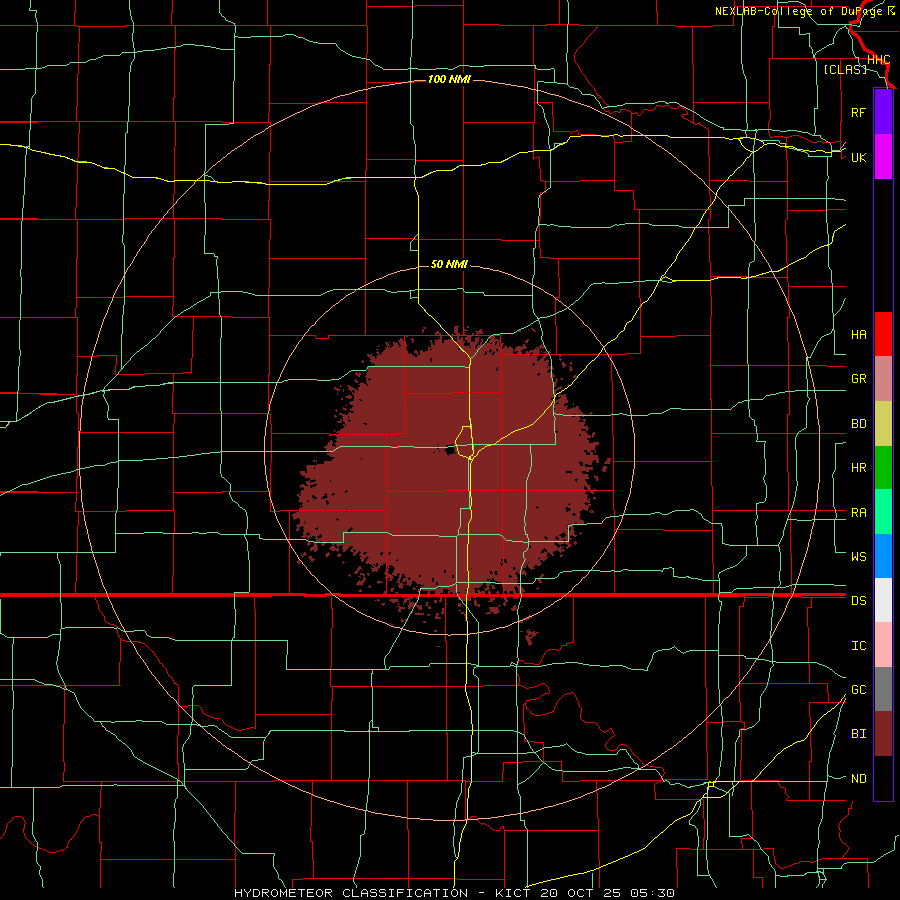This screenshot has height=900, width=900.
Task: Click the ND black legend swatch
Action: [x=883, y=778]
